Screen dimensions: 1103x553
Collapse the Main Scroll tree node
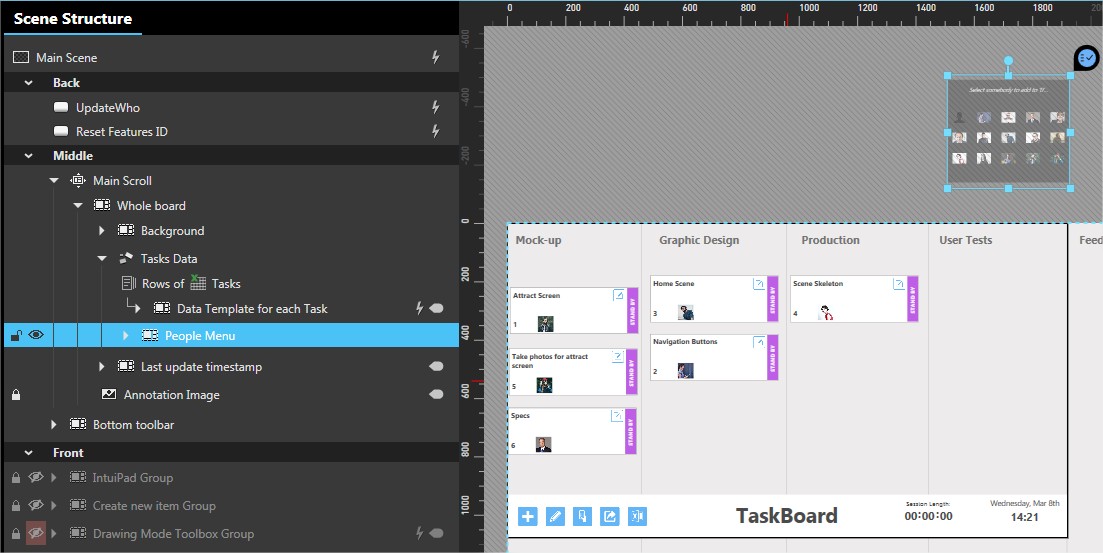[54, 180]
